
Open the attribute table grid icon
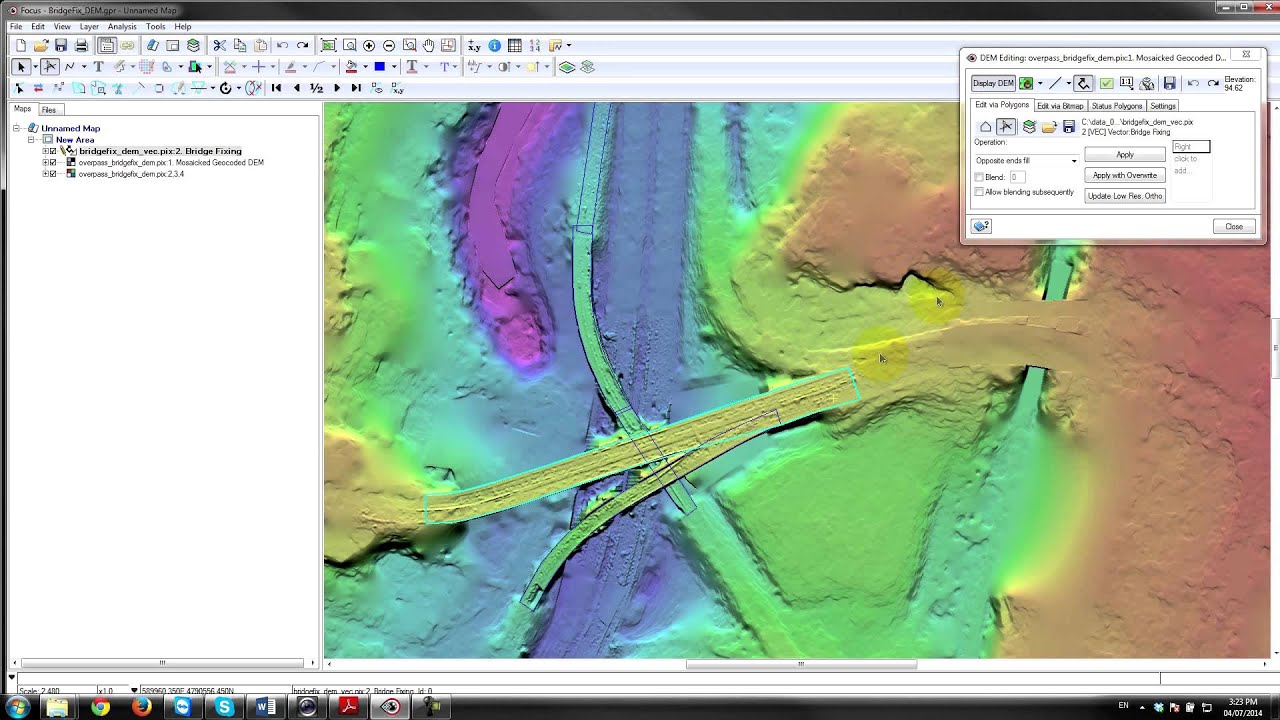point(515,45)
